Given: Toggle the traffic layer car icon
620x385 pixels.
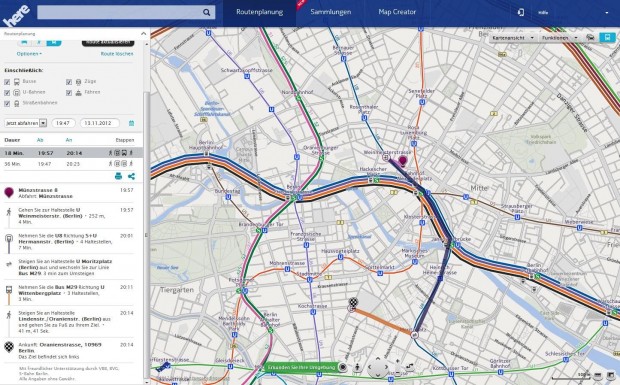Looking at the screenshot, I should click(590, 38).
